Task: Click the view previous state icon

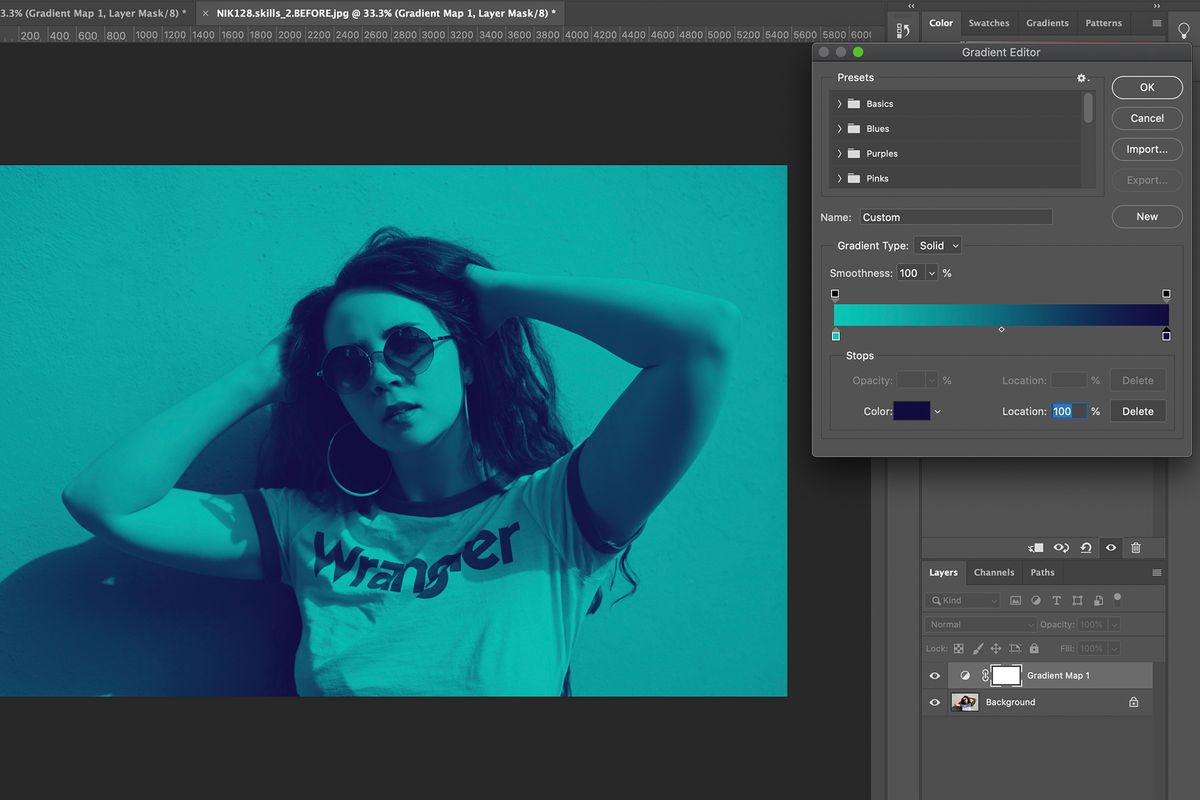Action: click(x=1062, y=548)
